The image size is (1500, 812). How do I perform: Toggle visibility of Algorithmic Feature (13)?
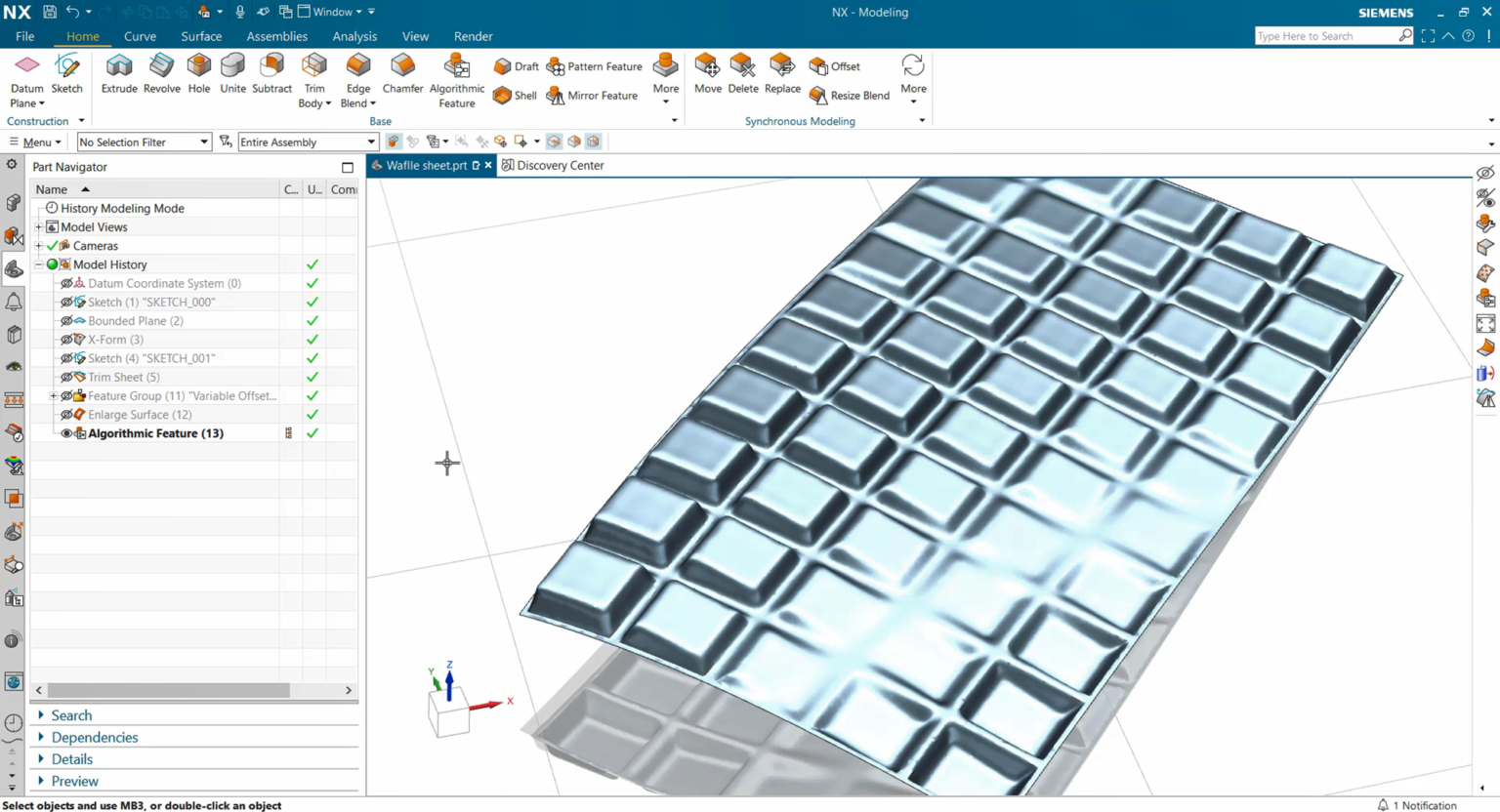[x=66, y=433]
